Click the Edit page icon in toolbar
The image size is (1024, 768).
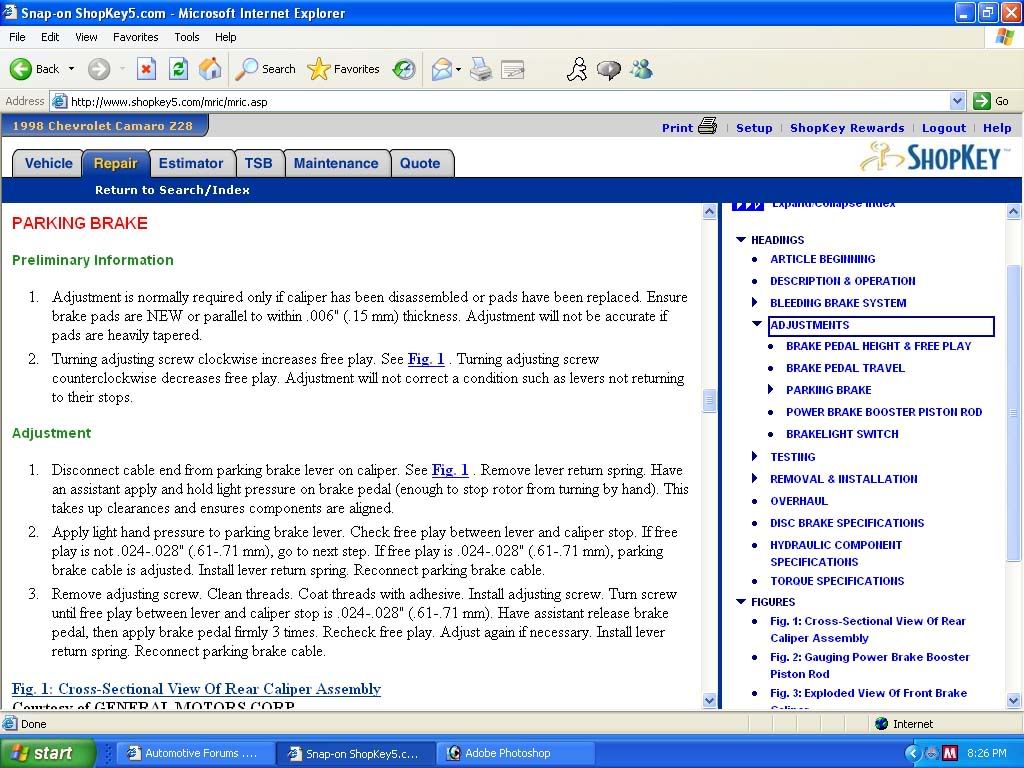513,69
